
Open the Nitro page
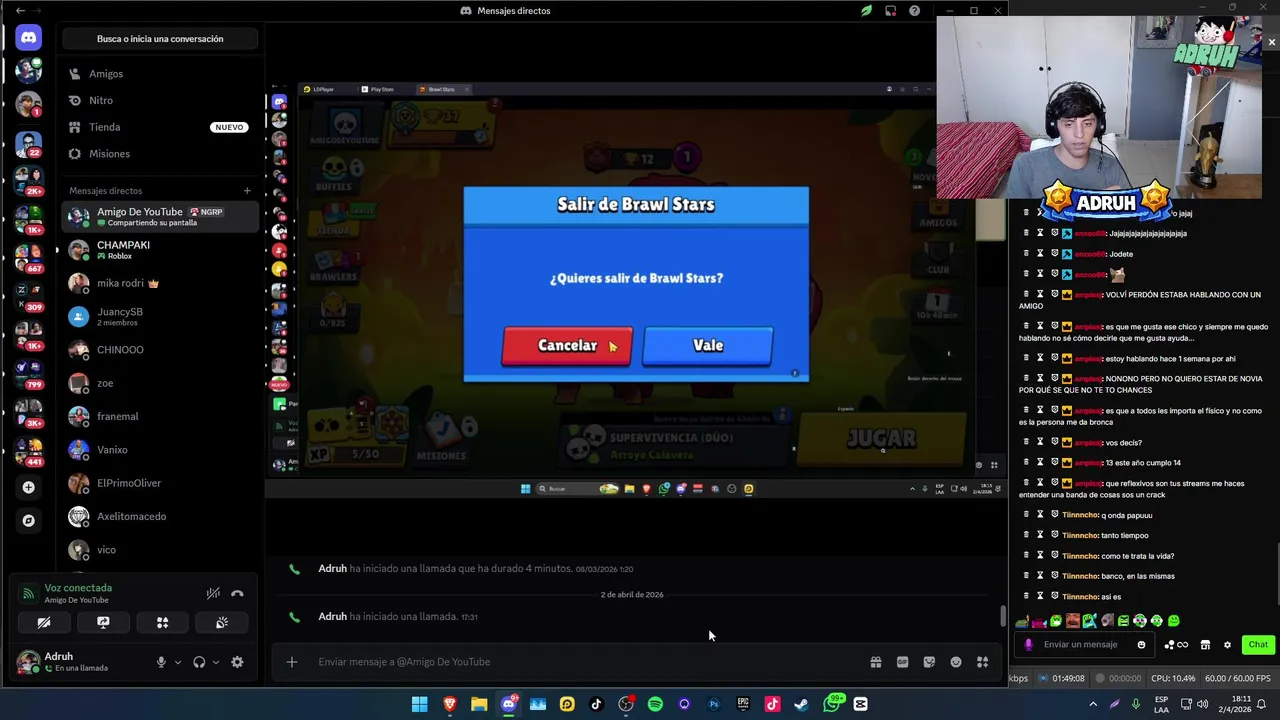coord(160,100)
